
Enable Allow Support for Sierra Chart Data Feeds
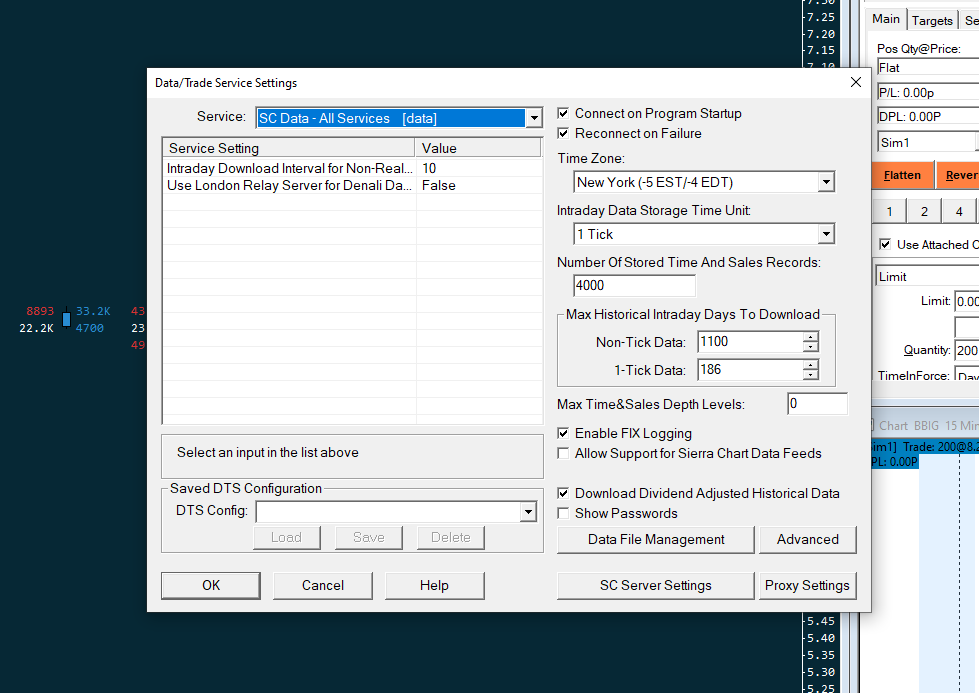click(563, 453)
